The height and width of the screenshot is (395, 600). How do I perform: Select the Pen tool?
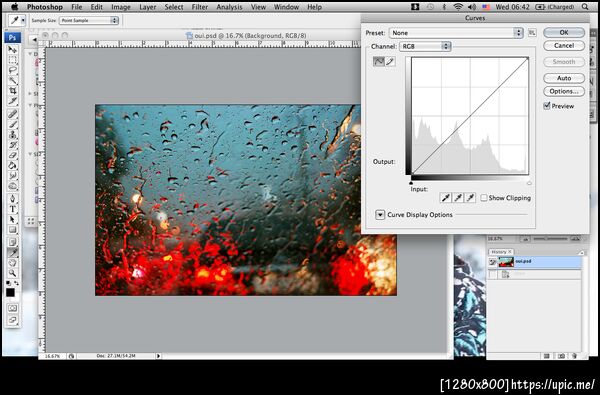12,199
